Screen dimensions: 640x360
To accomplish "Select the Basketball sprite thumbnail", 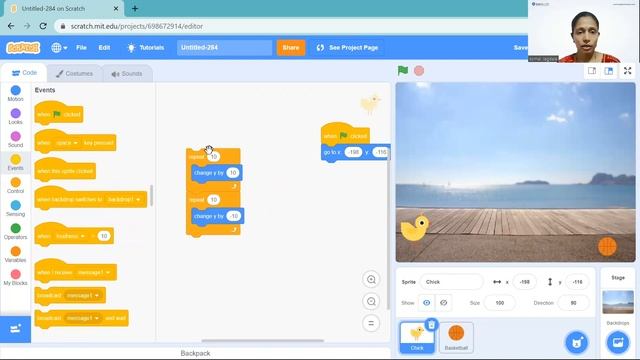I will coord(456,337).
